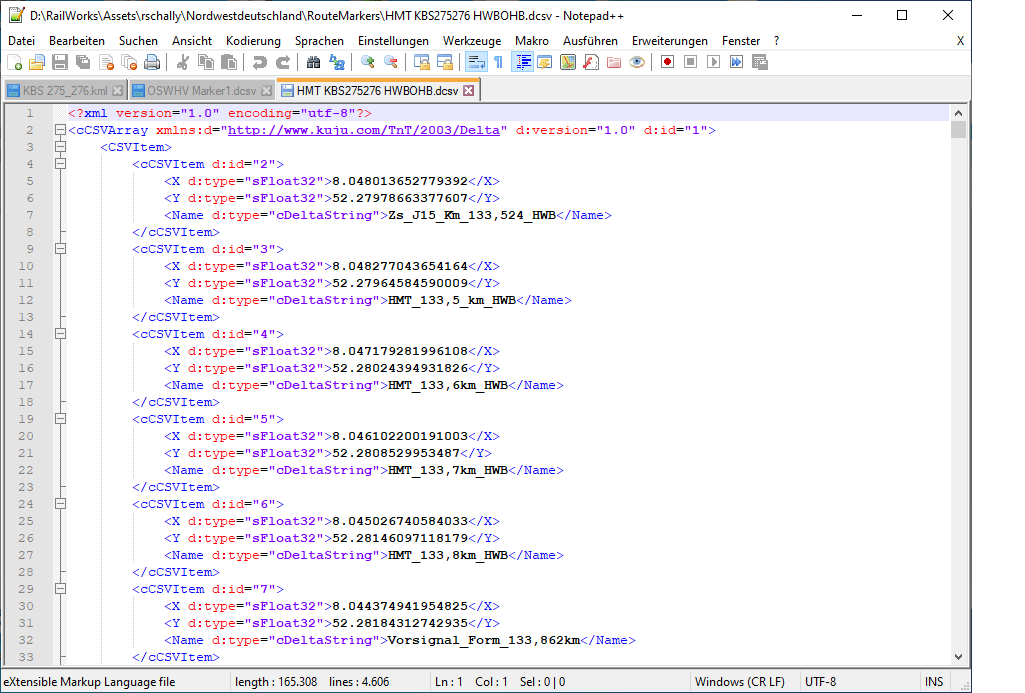The width and height of the screenshot is (1025, 693).
Task: Open the Ausführen menu
Action: point(590,41)
